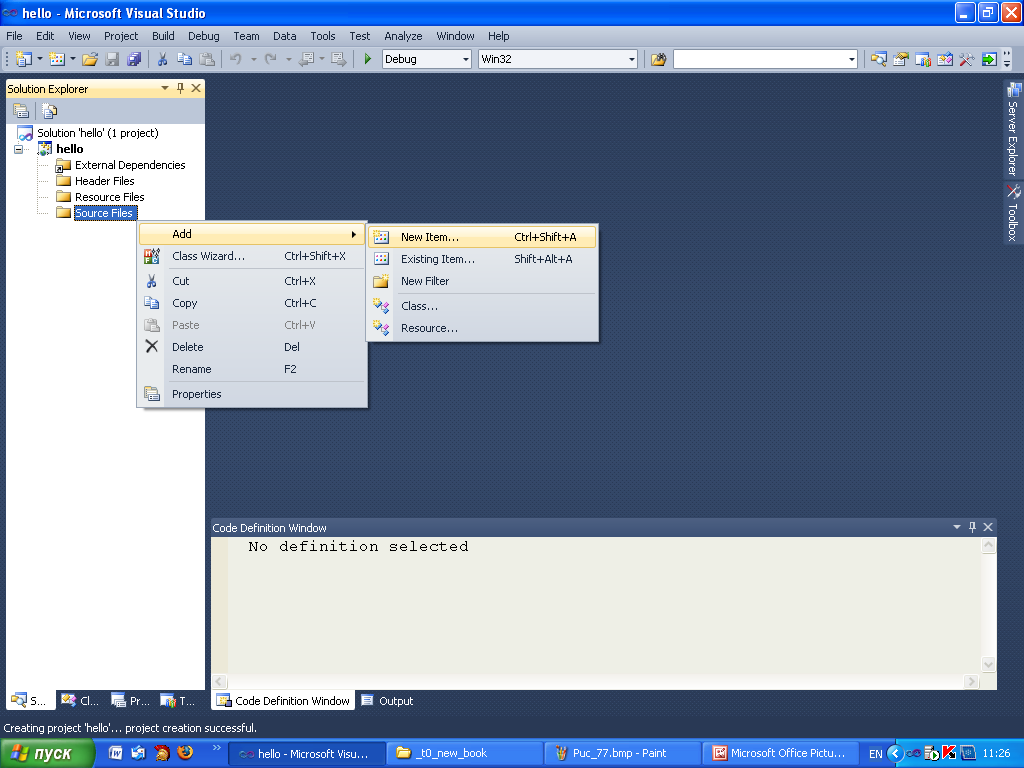This screenshot has height=768, width=1024.
Task: Switch to the Team Explorer tab
Action: (x=178, y=701)
